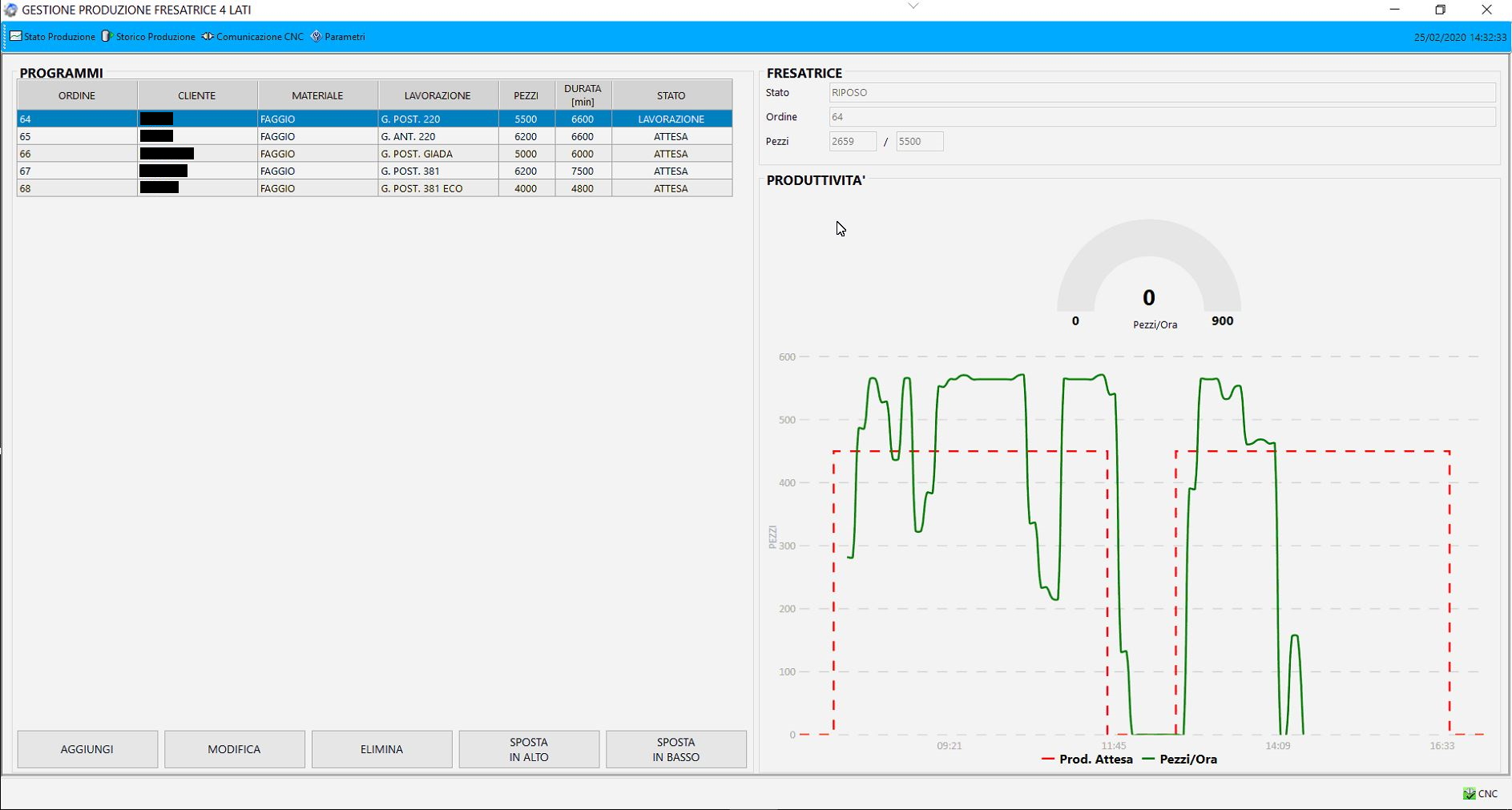Open Parametri menu item
The width and height of the screenshot is (1512, 810).
[338, 37]
